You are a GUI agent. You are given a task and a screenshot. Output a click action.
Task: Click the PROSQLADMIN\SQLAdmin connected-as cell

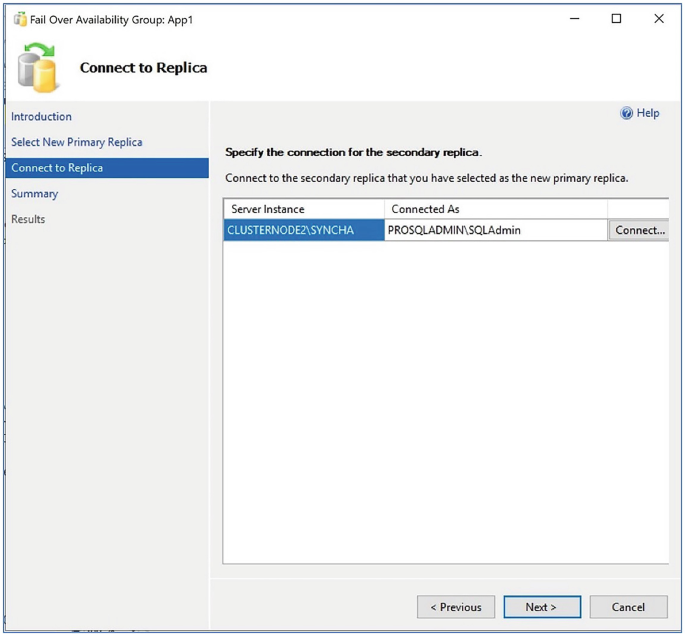455,230
